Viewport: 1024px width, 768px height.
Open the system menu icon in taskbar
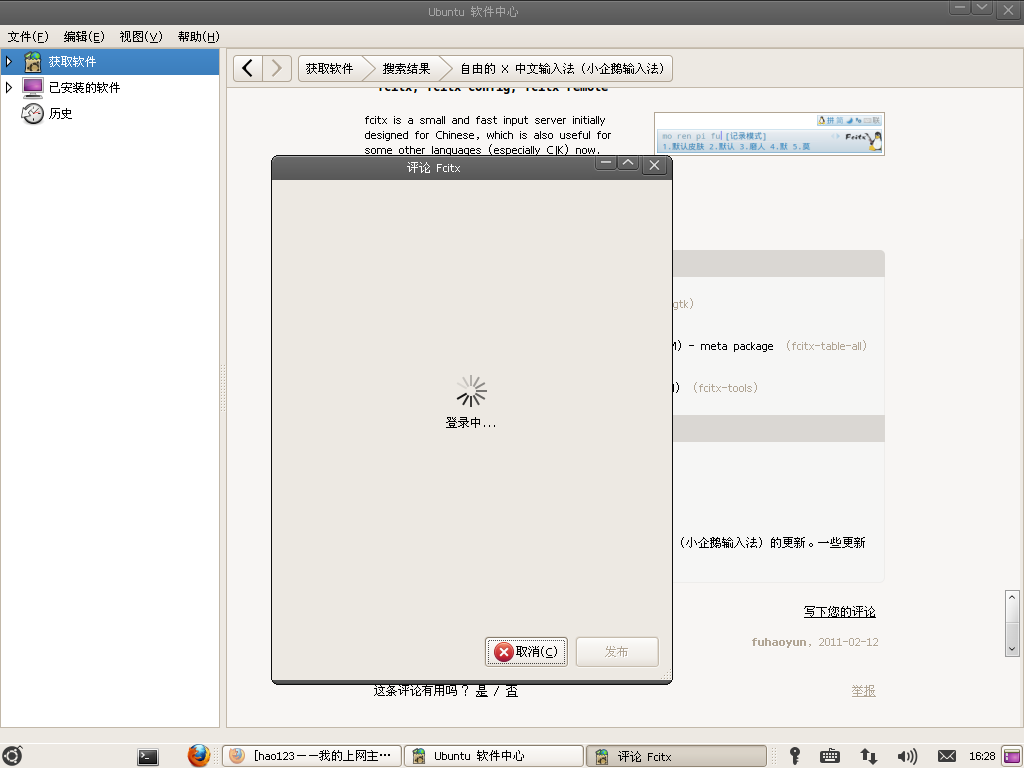12,756
